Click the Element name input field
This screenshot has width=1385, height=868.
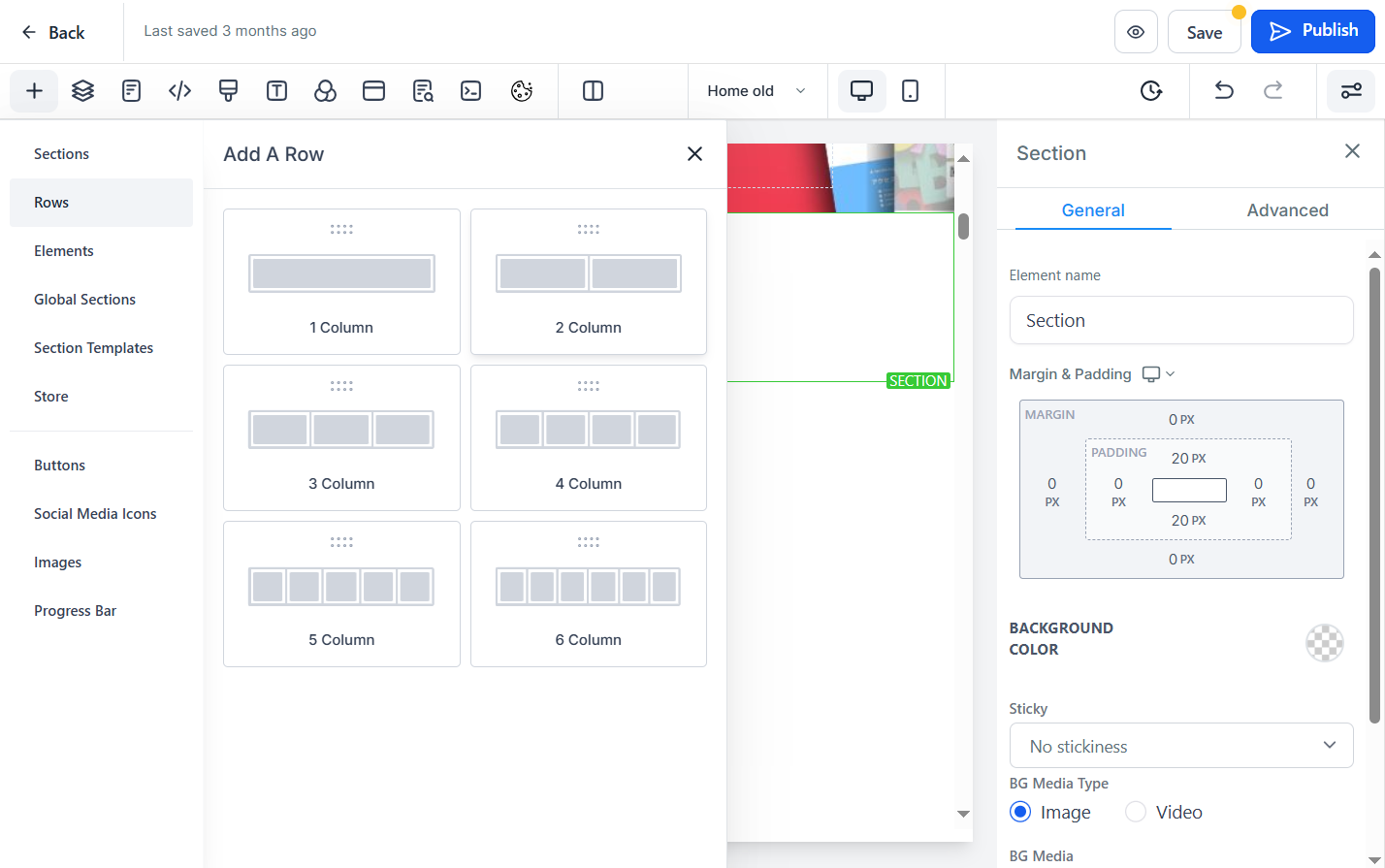pos(1181,320)
